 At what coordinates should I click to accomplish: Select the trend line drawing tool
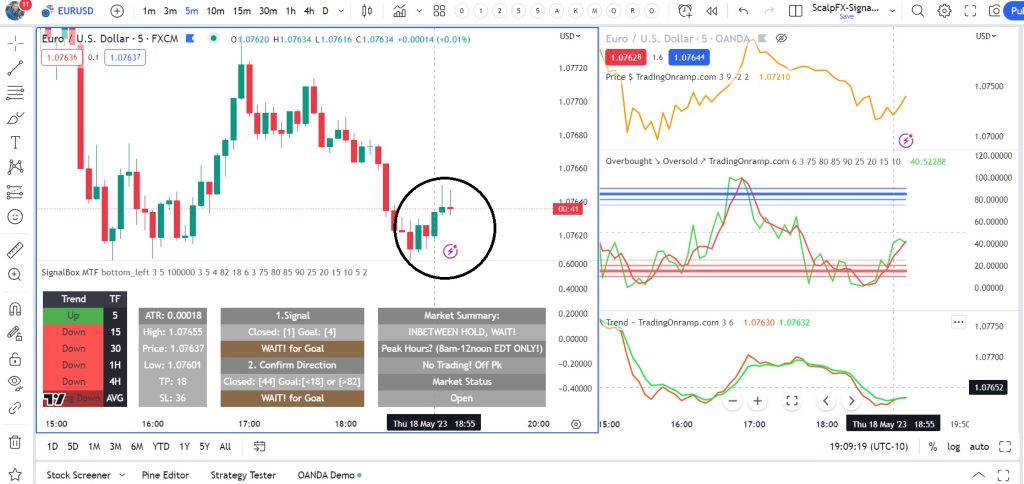point(15,68)
